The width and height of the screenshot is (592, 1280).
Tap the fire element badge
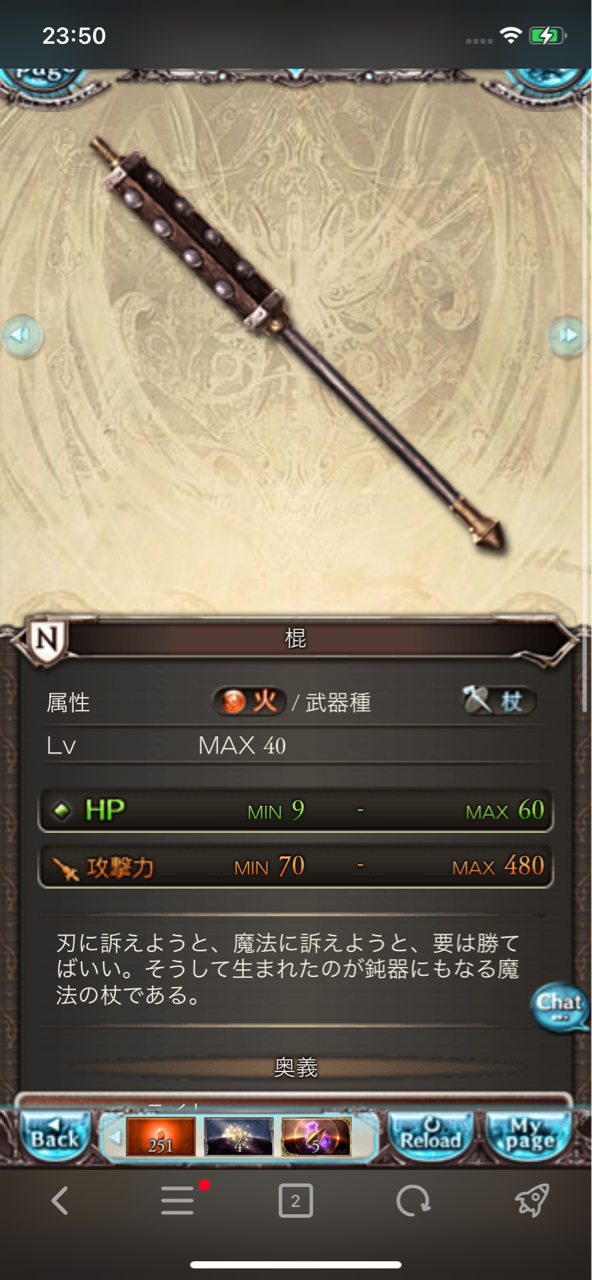pos(250,702)
